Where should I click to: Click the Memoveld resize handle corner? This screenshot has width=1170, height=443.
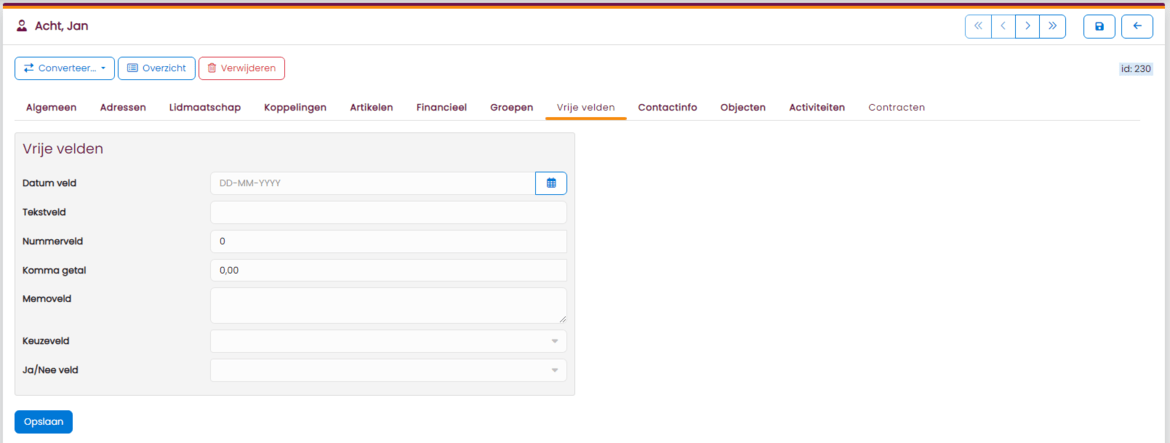563,319
